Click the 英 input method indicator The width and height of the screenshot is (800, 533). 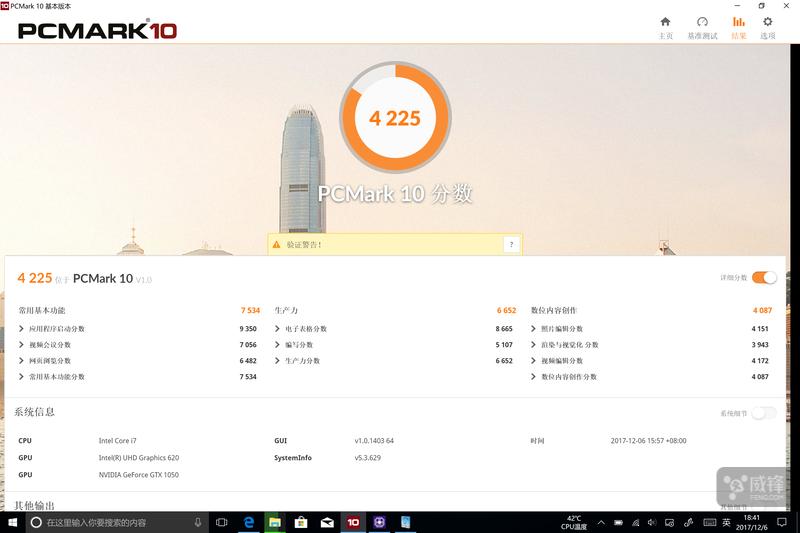pos(726,522)
